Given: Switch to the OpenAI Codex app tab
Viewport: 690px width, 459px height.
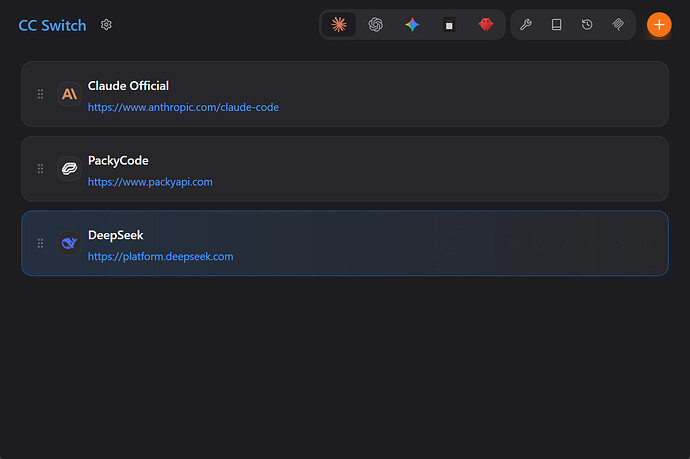Looking at the screenshot, I should [x=375, y=25].
